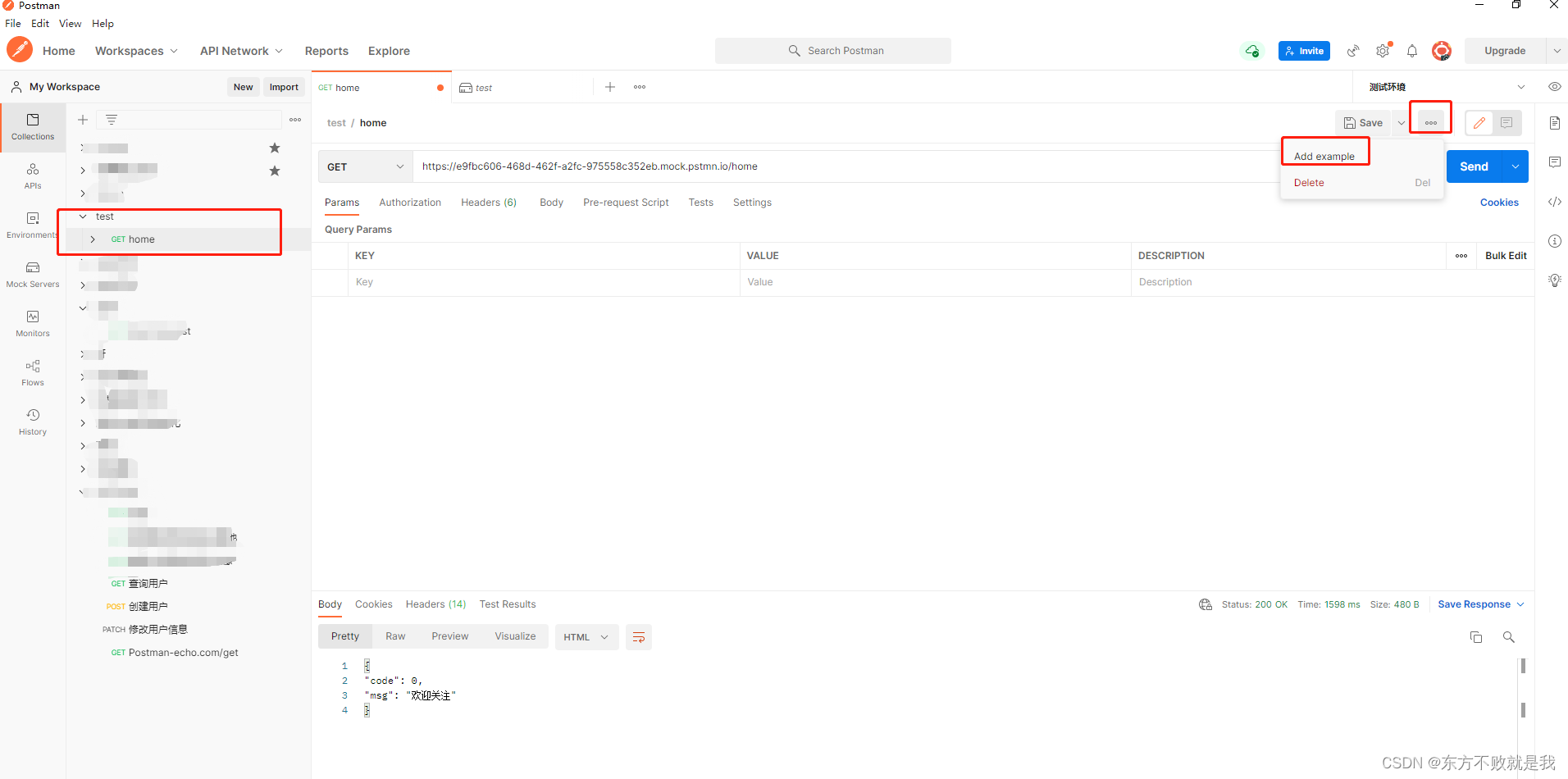The image size is (1568, 779).
Task: Switch to comment mode beside the pencil icon
Action: [x=1506, y=123]
